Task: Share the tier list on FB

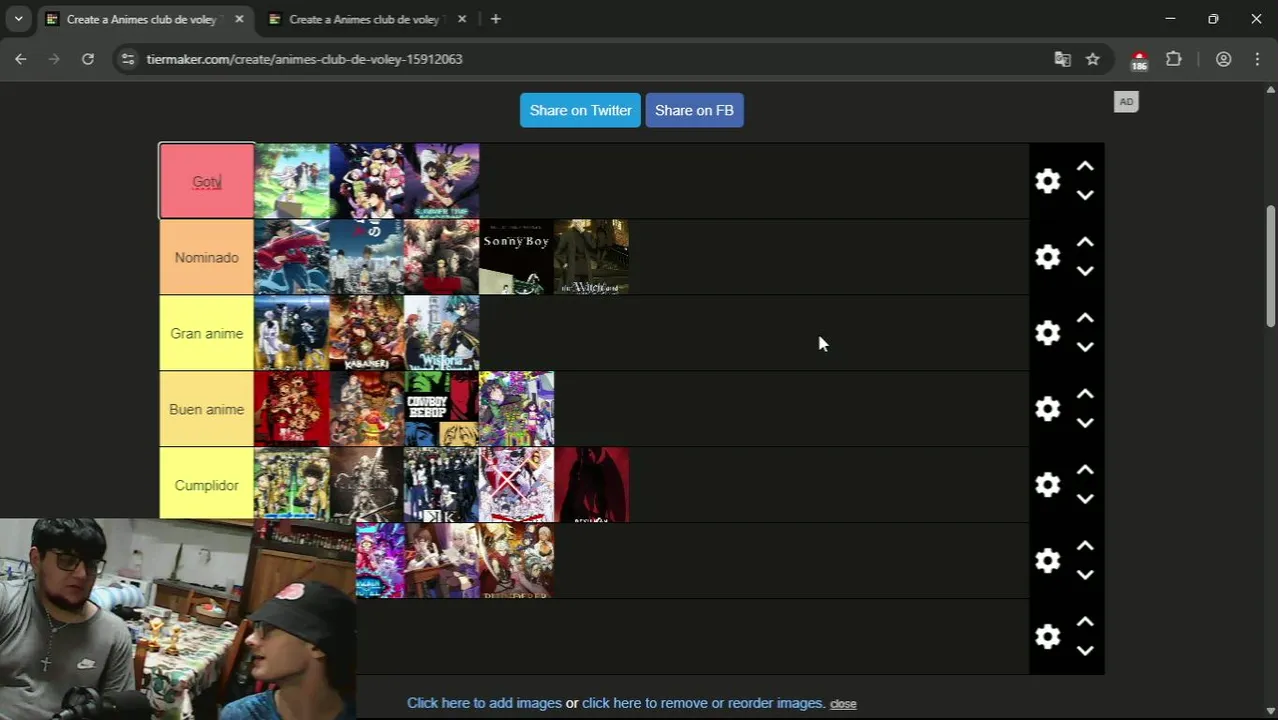Action: click(694, 110)
